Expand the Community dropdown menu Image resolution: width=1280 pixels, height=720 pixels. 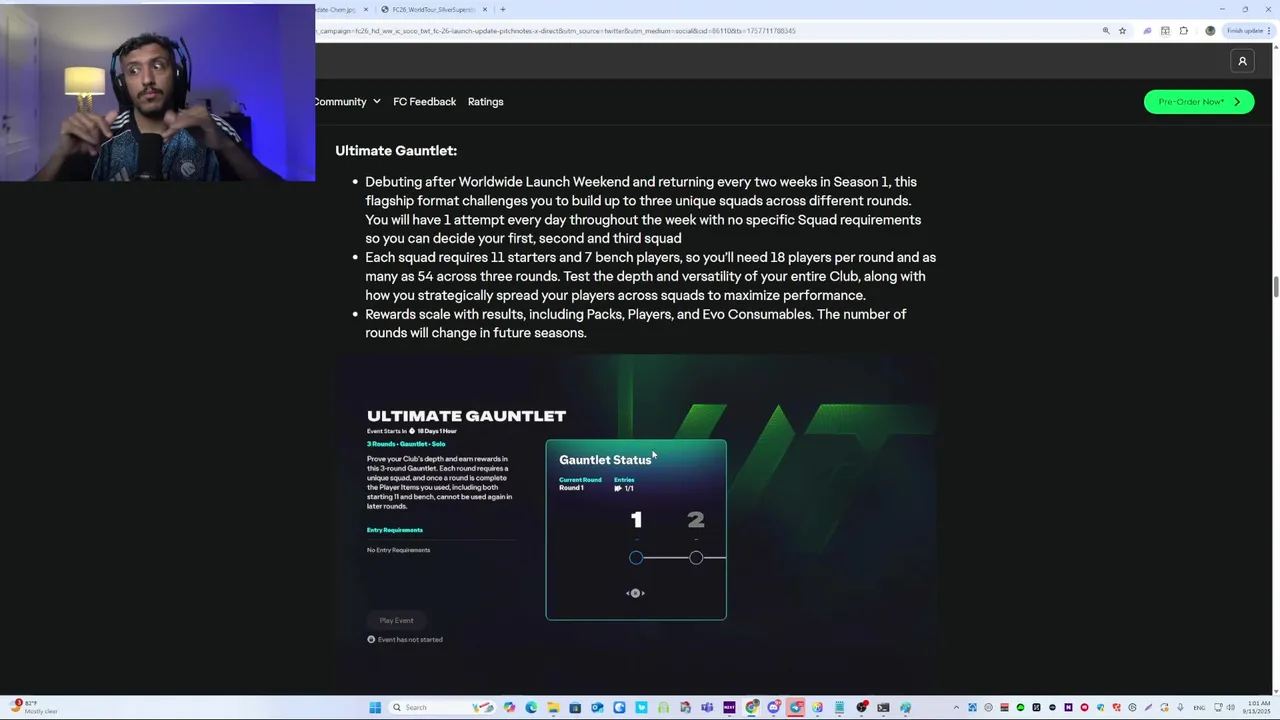point(347,101)
